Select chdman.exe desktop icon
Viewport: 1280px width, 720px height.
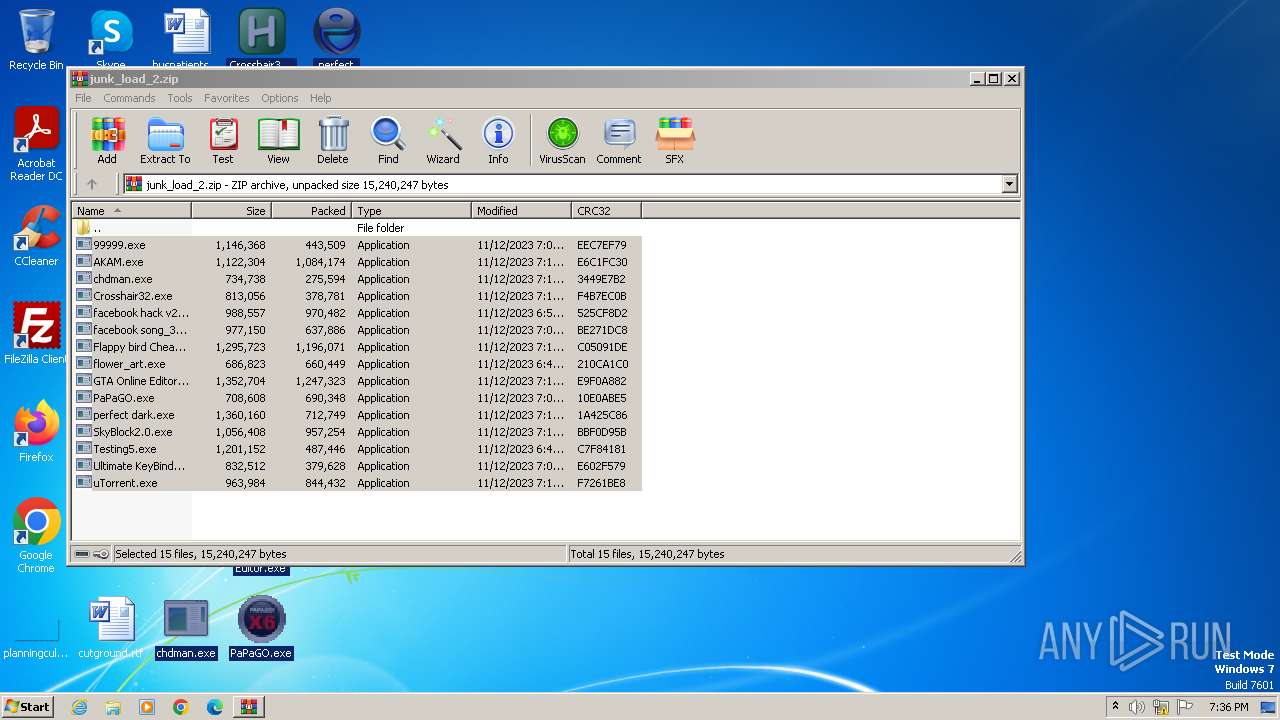click(186, 630)
